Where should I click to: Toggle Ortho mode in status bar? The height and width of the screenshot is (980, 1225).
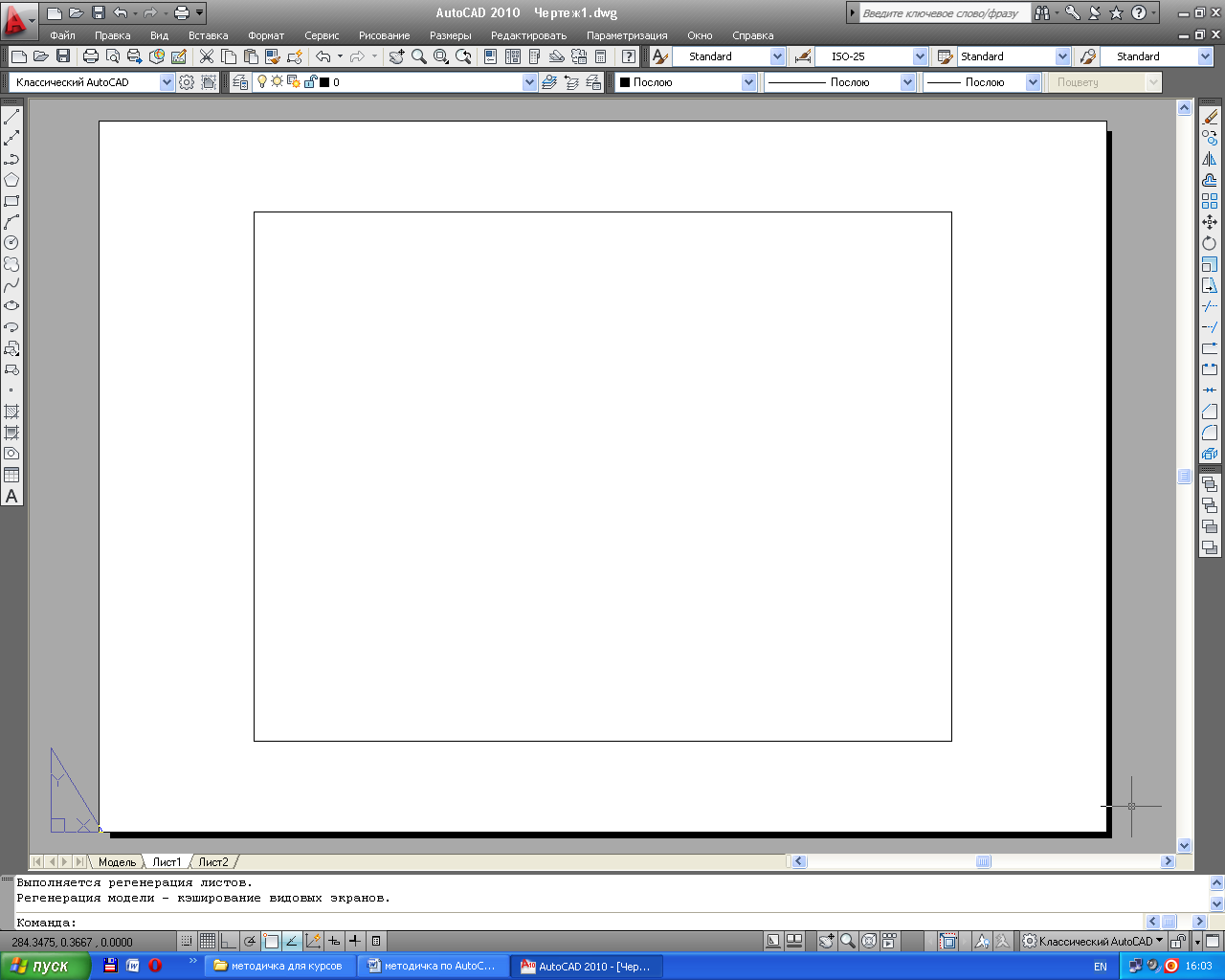point(229,942)
